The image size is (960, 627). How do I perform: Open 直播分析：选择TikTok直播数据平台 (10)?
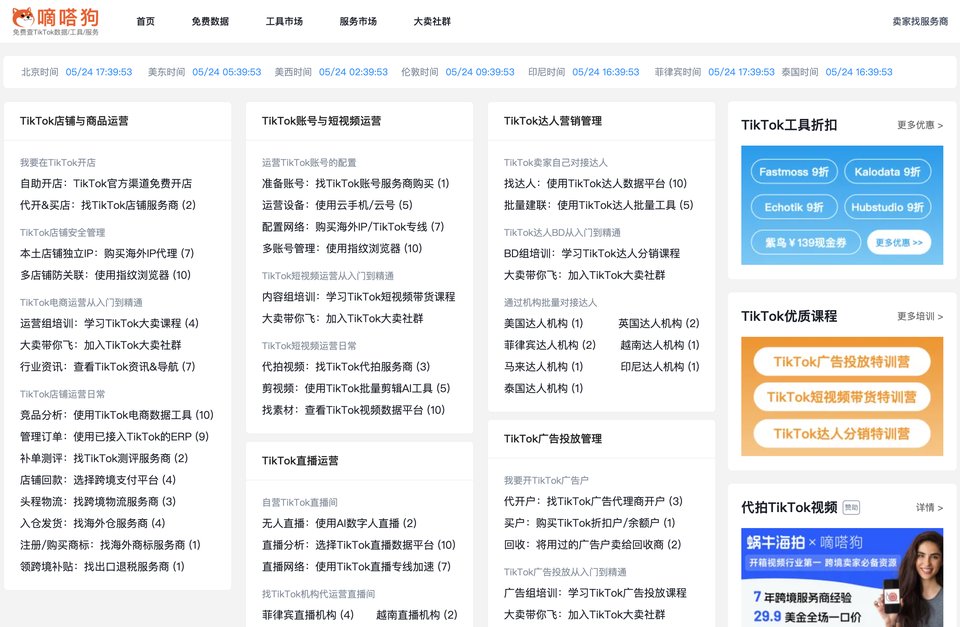(359, 545)
